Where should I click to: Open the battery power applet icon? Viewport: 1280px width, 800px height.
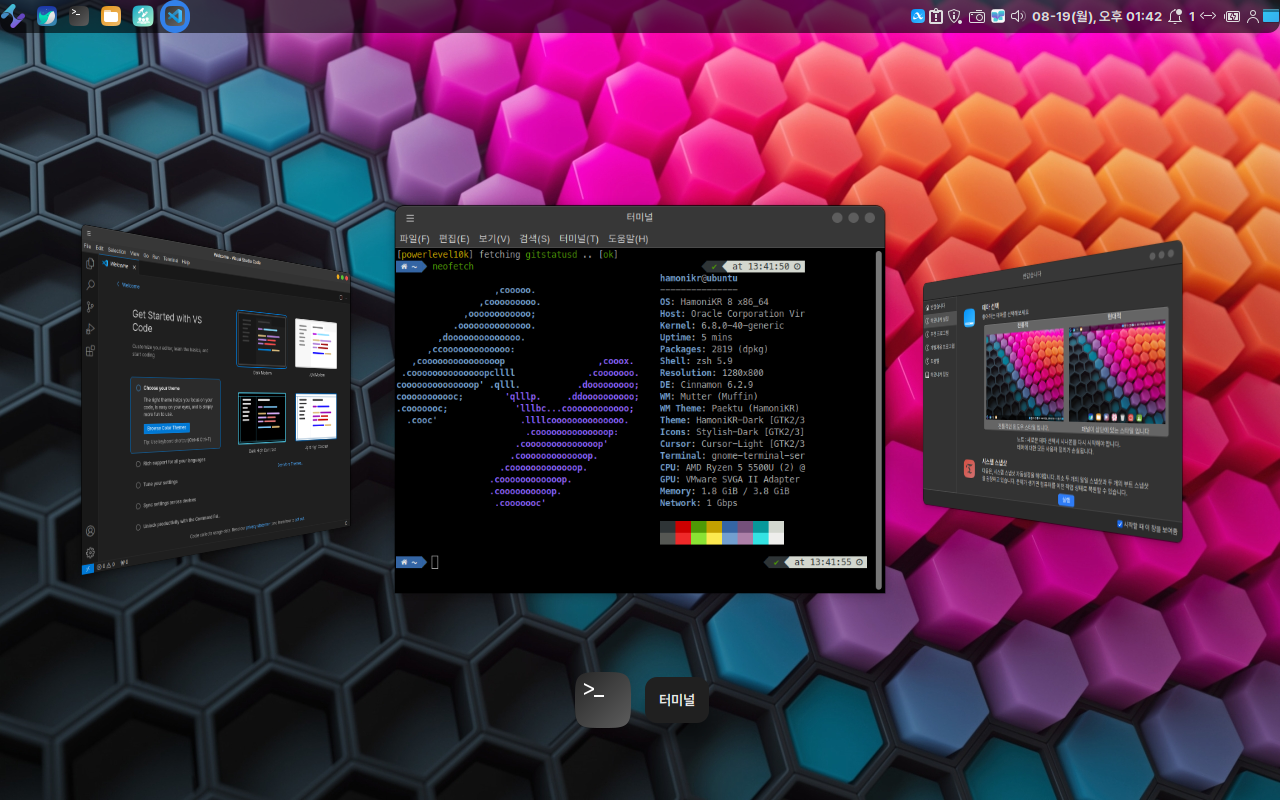[1233, 16]
